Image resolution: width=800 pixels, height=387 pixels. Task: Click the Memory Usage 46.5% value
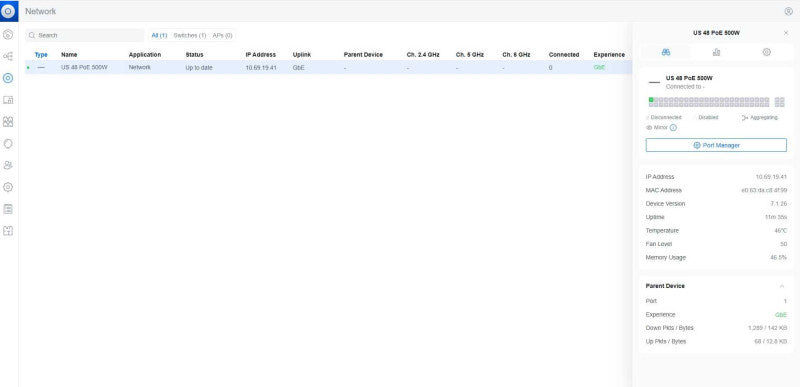(779, 257)
